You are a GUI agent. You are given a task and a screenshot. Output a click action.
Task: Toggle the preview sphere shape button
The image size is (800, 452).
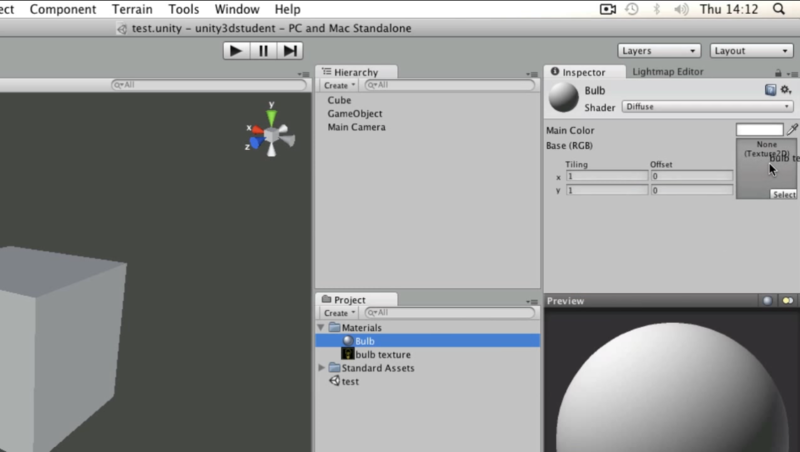pyautogui.click(x=767, y=300)
